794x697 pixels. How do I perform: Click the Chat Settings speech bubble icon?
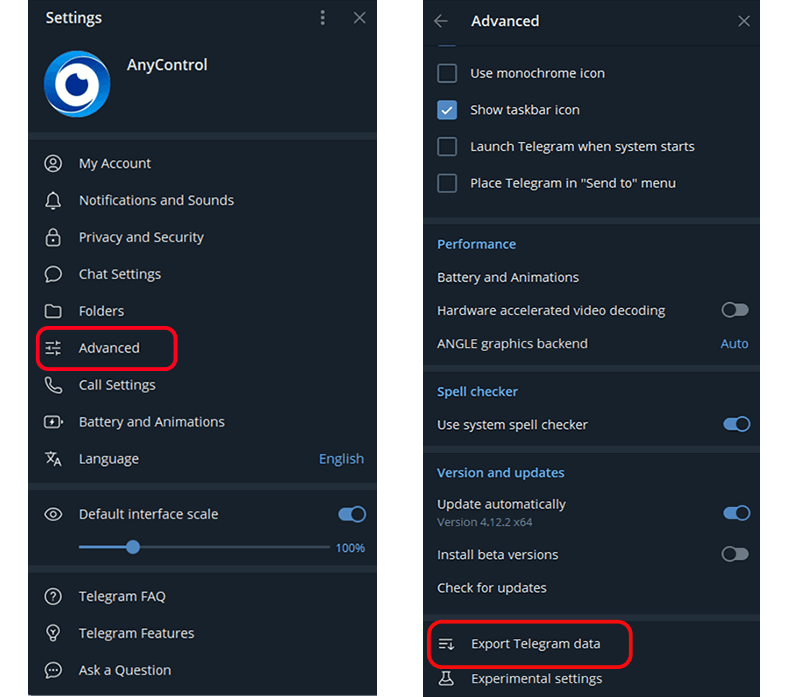click(x=53, y=275)
